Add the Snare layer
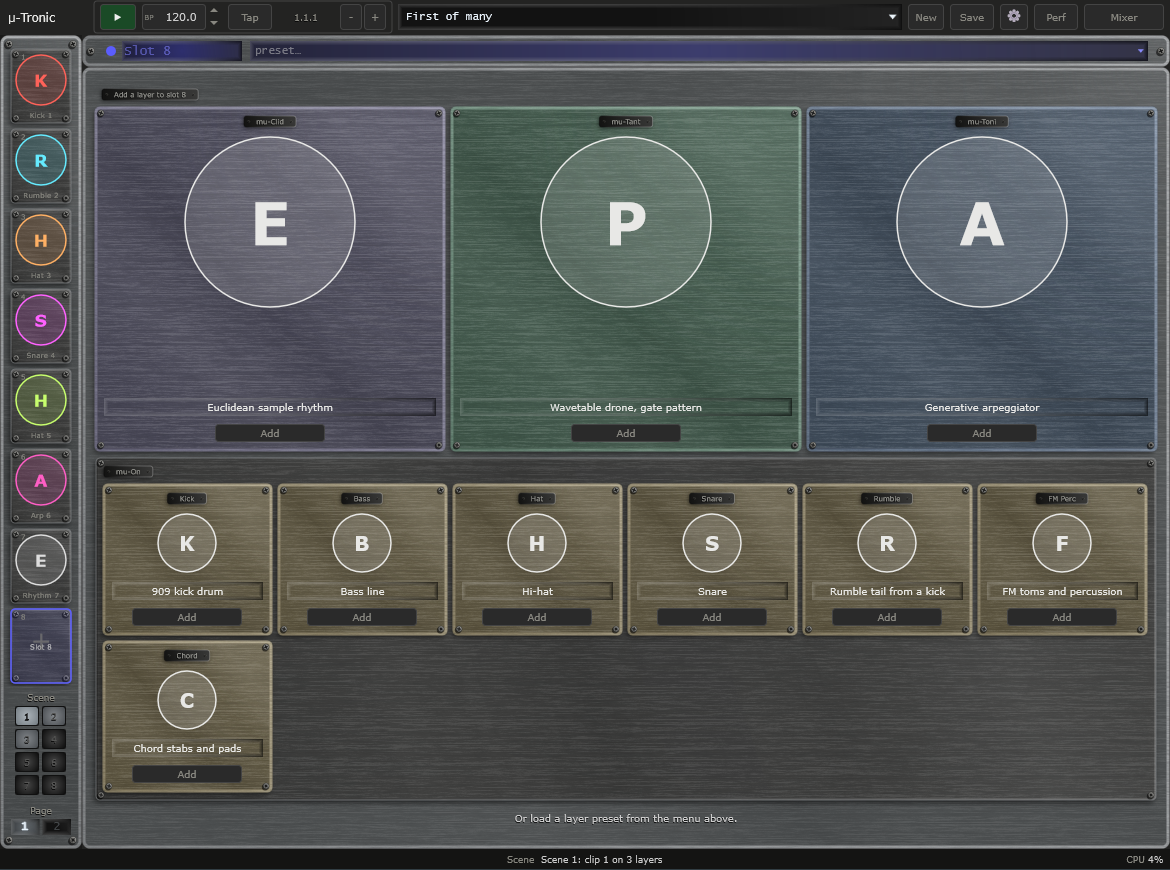Viewport: 1170px width, 870px height. tap(712, 617)
